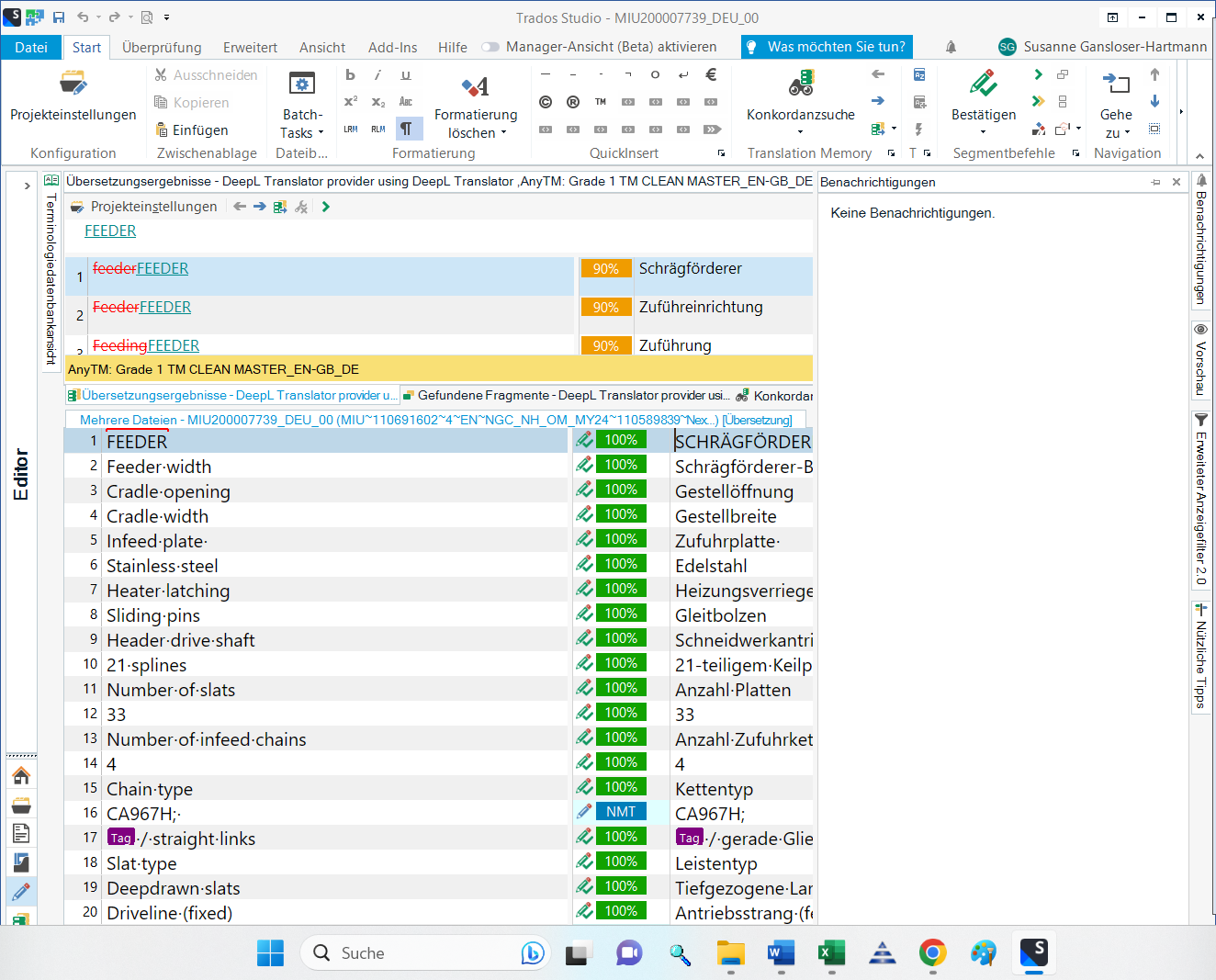This screenshot has width=1216, height=980.
Task: Open the notifications bell icon
Action: (x=951, y=47)
